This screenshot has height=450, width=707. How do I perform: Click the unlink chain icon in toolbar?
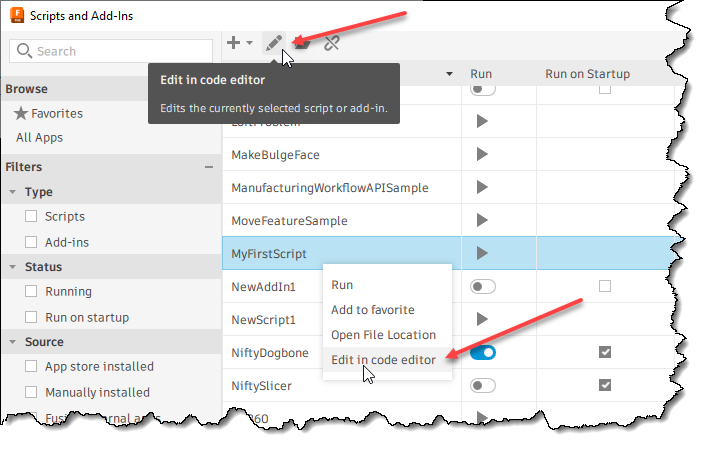coord(332,43)
